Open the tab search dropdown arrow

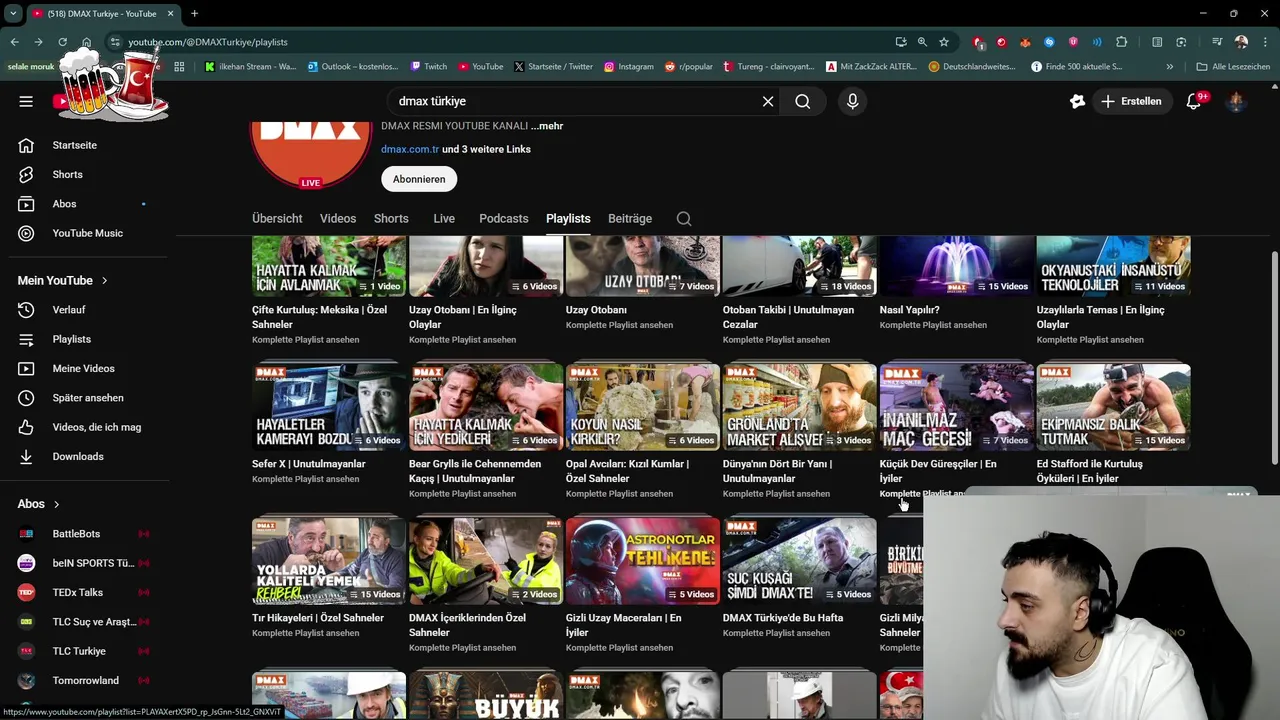click(13, 14)
